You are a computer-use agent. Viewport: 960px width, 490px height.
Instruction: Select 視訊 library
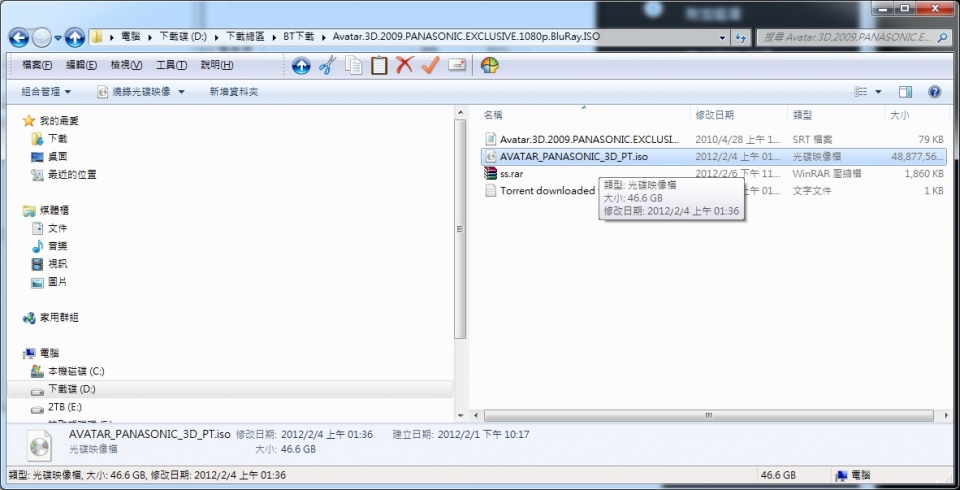tap(58, 264)
